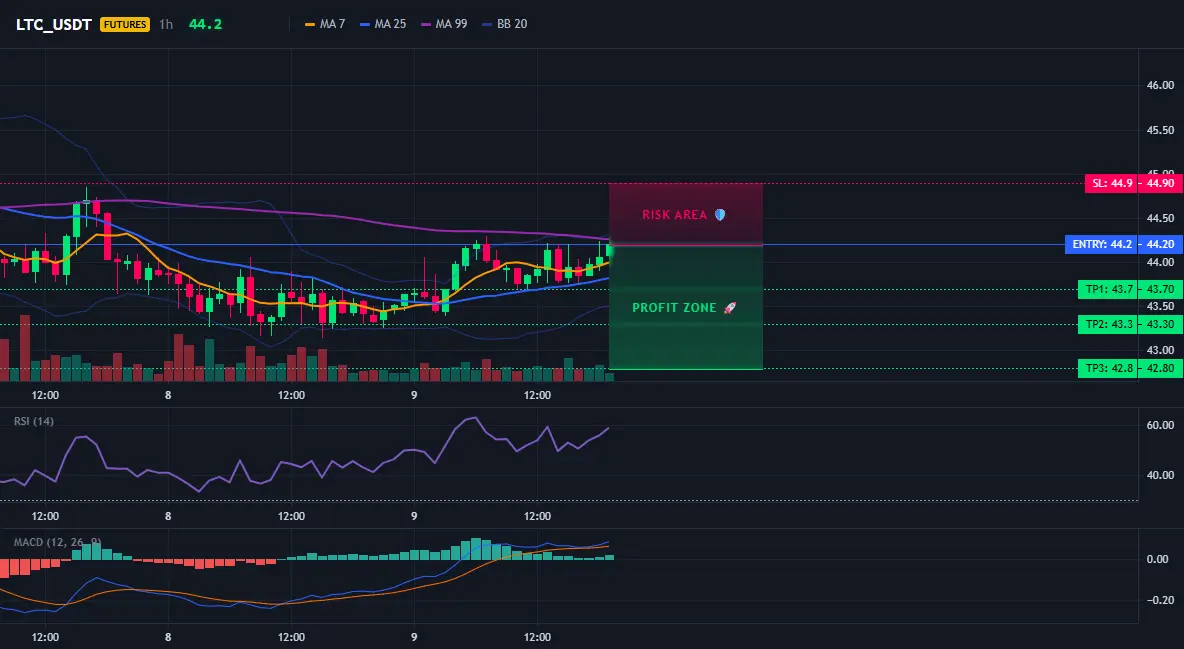
Task: Click the MACD (12, 26, 9) indicator label
Action: tap(57, 542)
